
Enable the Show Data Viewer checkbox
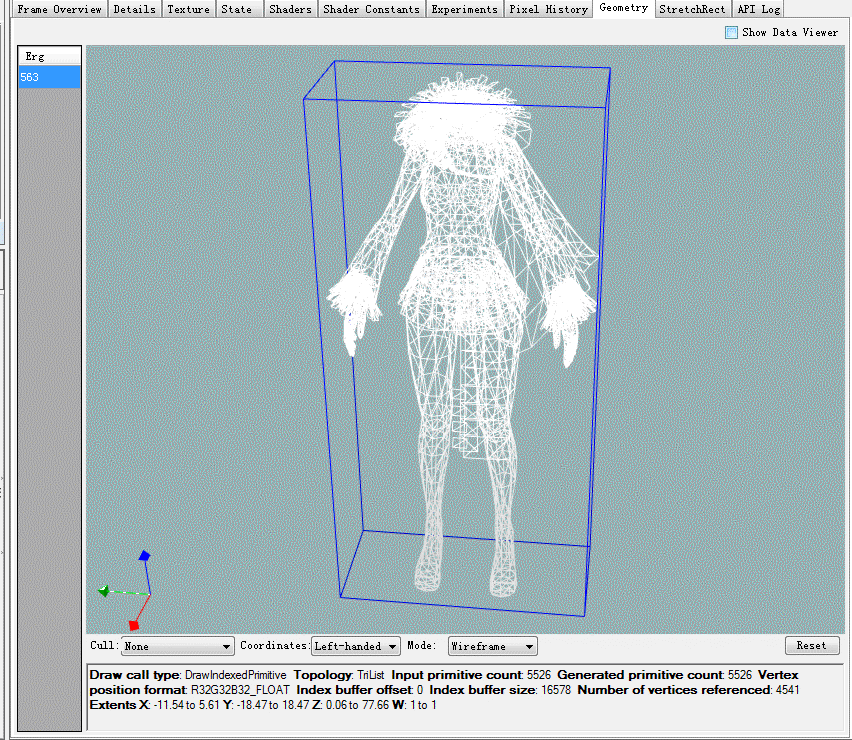click(x=731, y=33)
